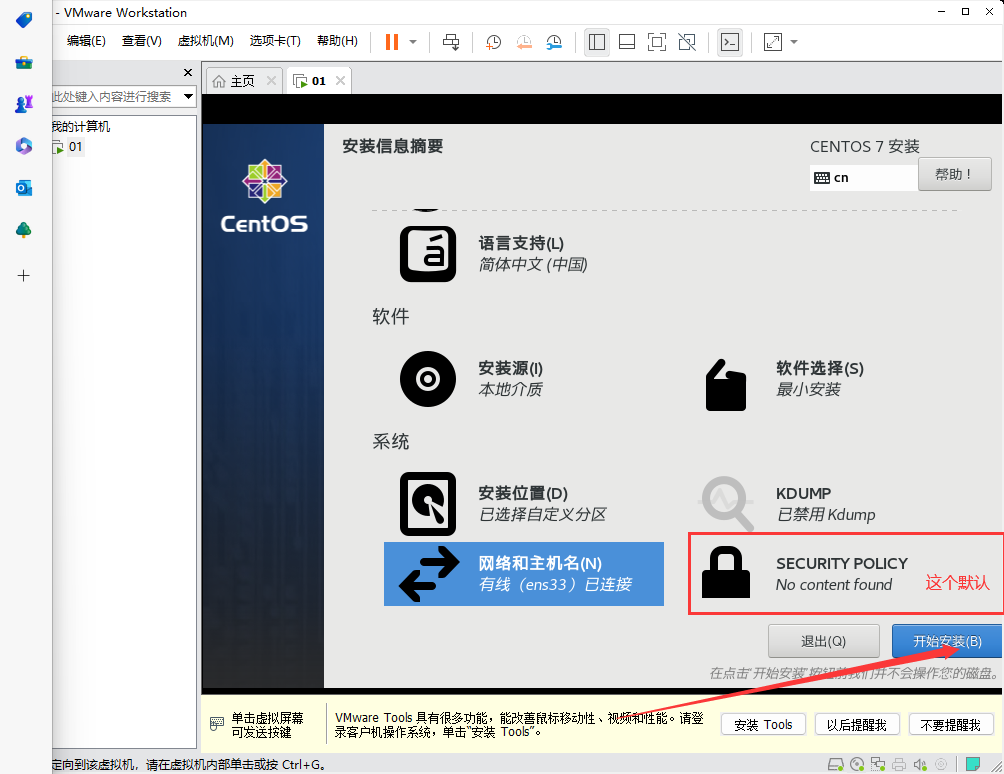Click network adapter status icon

(878, 764)
